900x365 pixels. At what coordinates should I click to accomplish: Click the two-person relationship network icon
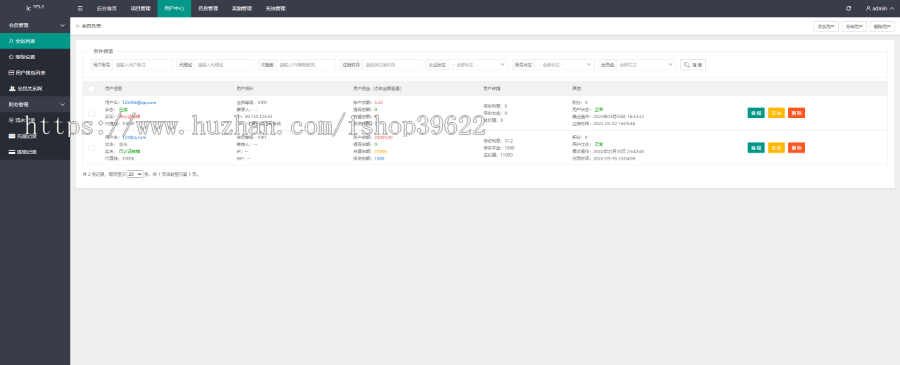coord(11,89)
